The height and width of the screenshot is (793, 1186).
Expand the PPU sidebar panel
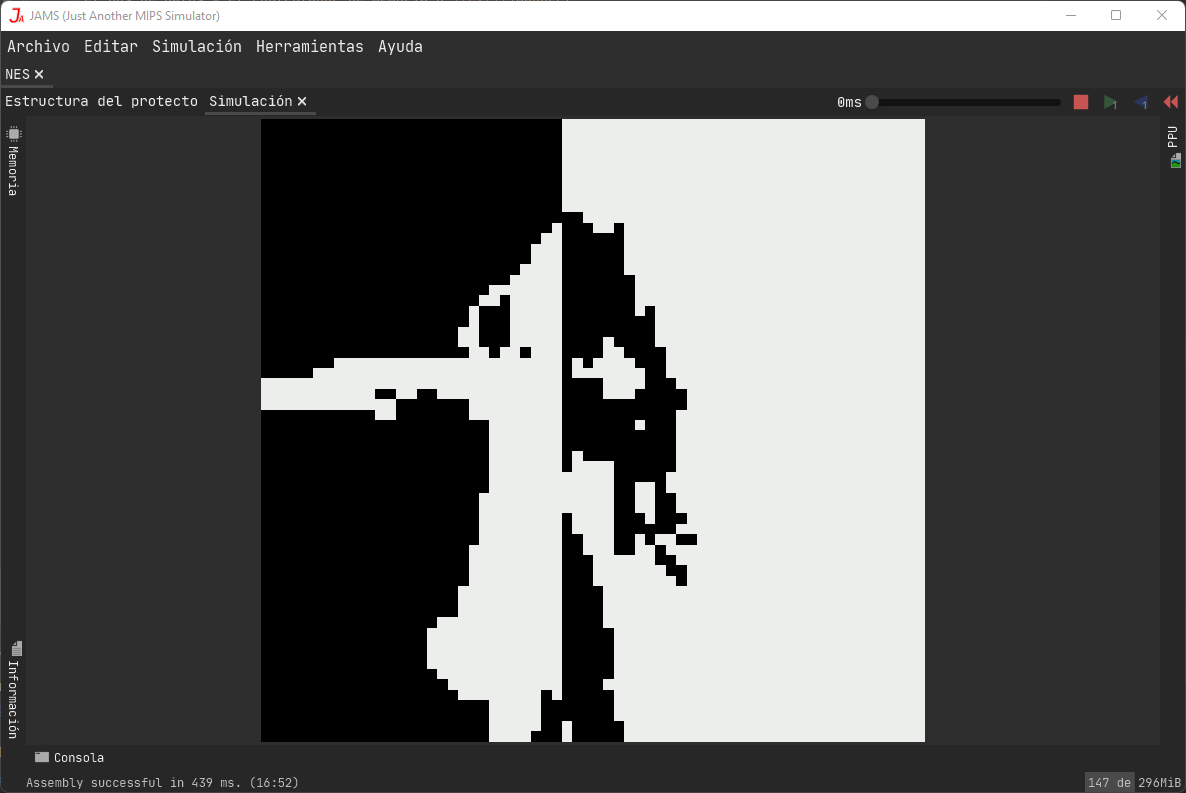(x=1171, y=137)
